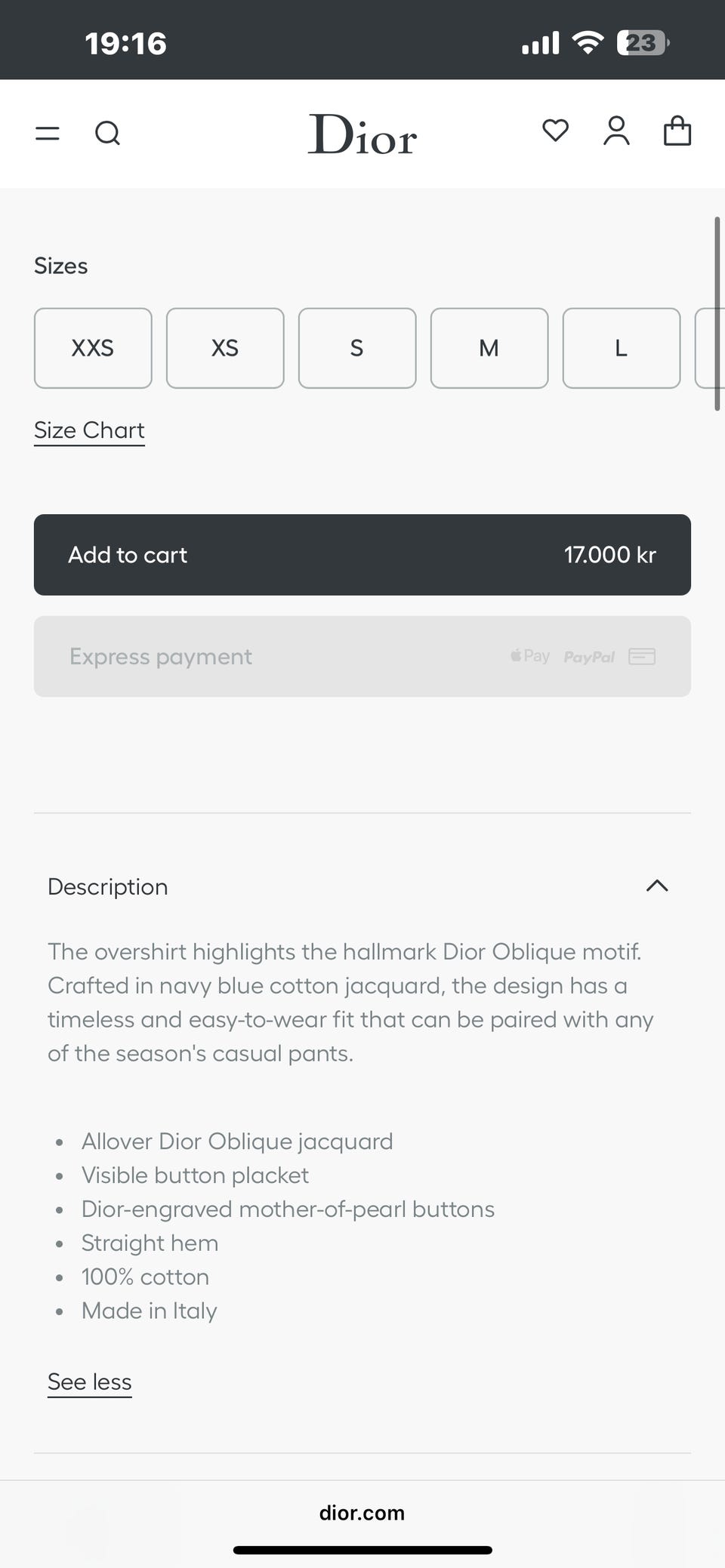Screen dimensions: 725x1568
Task: Tap the Dior logo
Action: (362, 135)
